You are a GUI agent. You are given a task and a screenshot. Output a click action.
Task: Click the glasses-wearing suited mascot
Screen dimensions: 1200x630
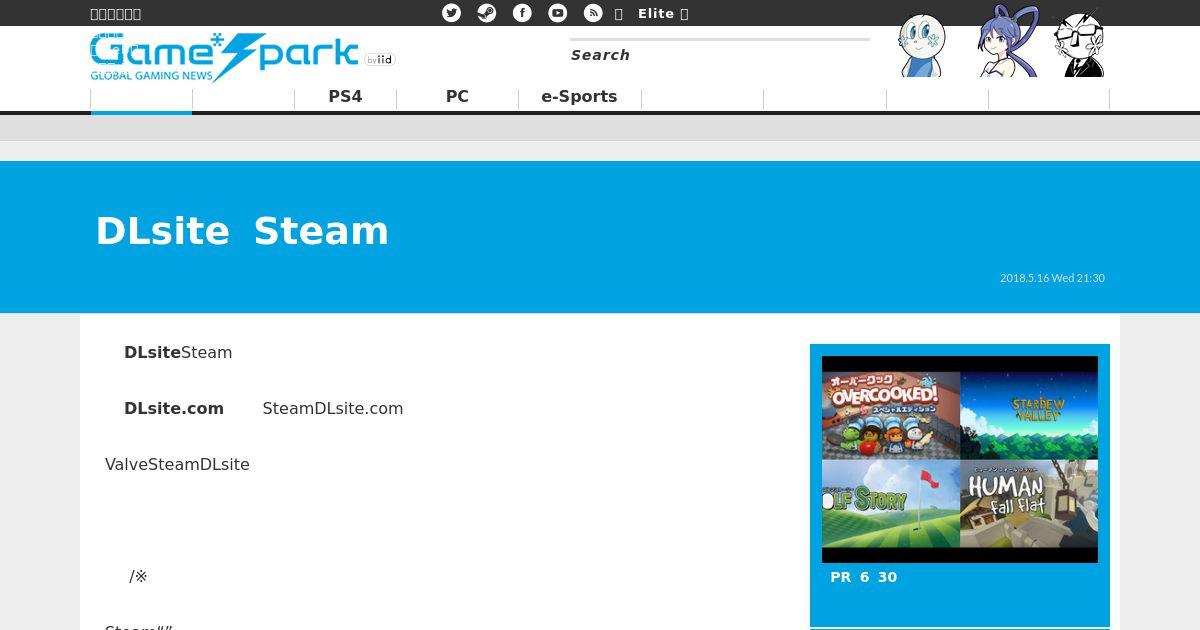pyautogui.click(x=1080, y=44)
